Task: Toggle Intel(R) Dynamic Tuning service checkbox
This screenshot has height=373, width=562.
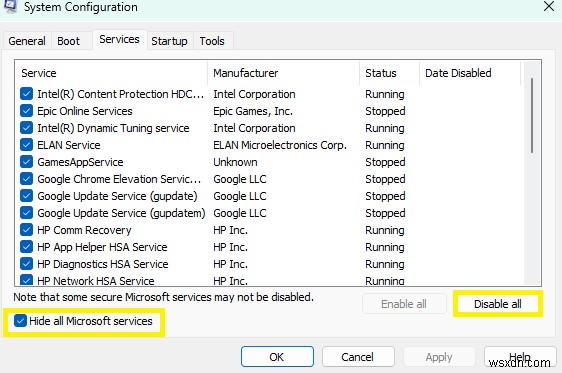Action: (27, 128)
